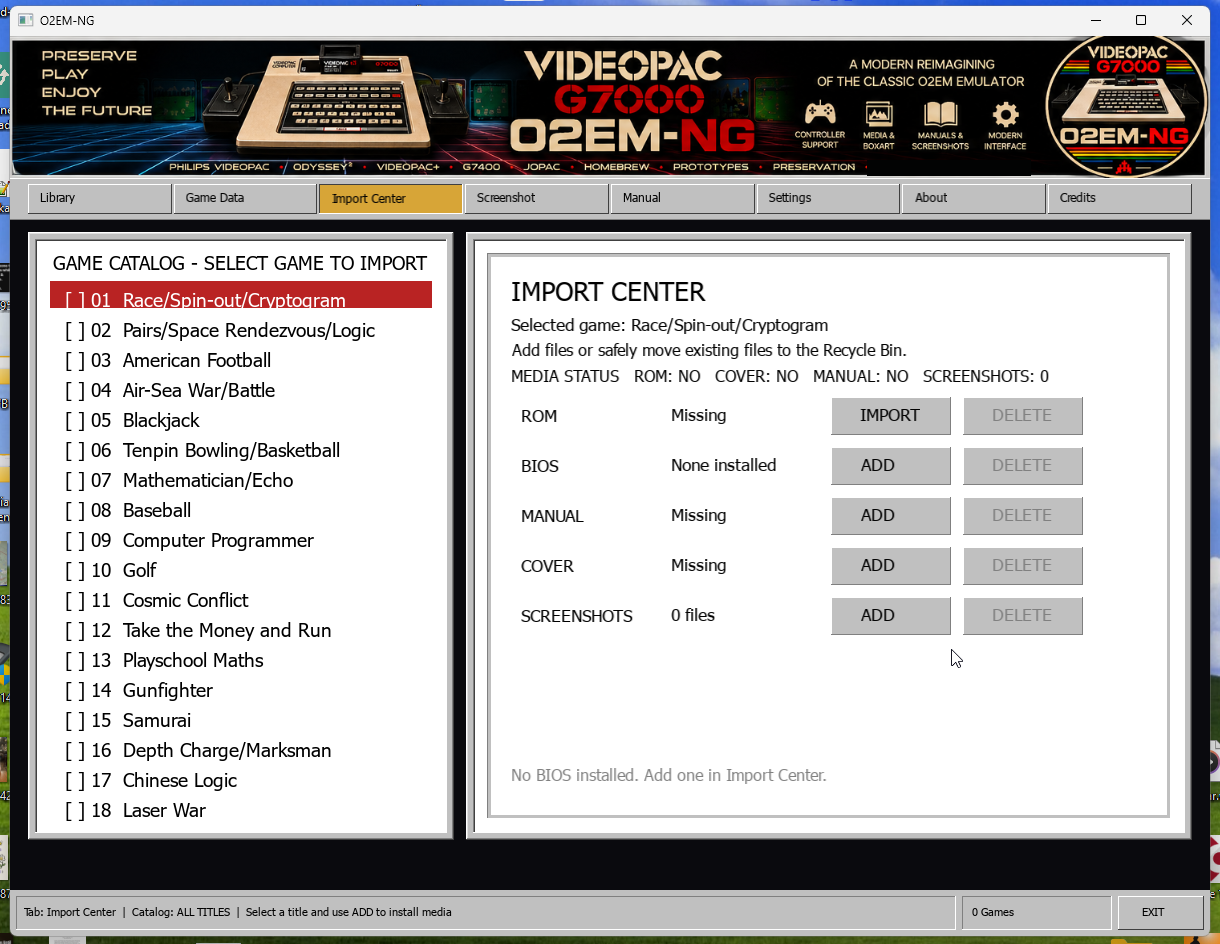Screen dimensions: 1220x944
Task: Click DELETE button in COVER row
Action: [1022, 565]
